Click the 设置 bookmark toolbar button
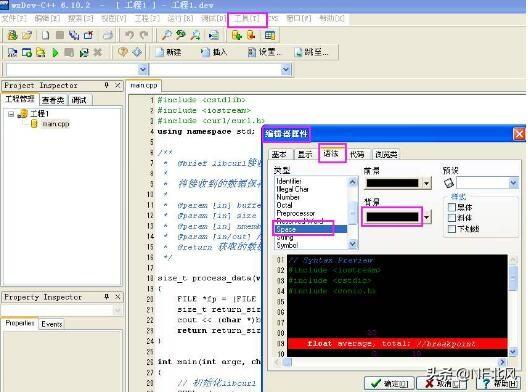 coord(264,52)
